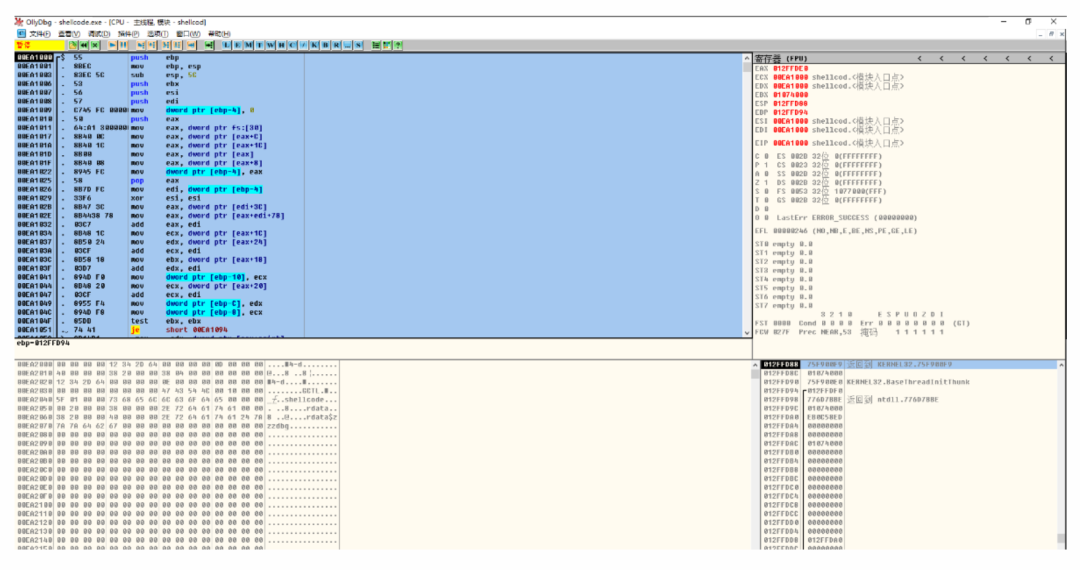
Task: Toggle the Z zero flag value
Action: coord(767,182)
